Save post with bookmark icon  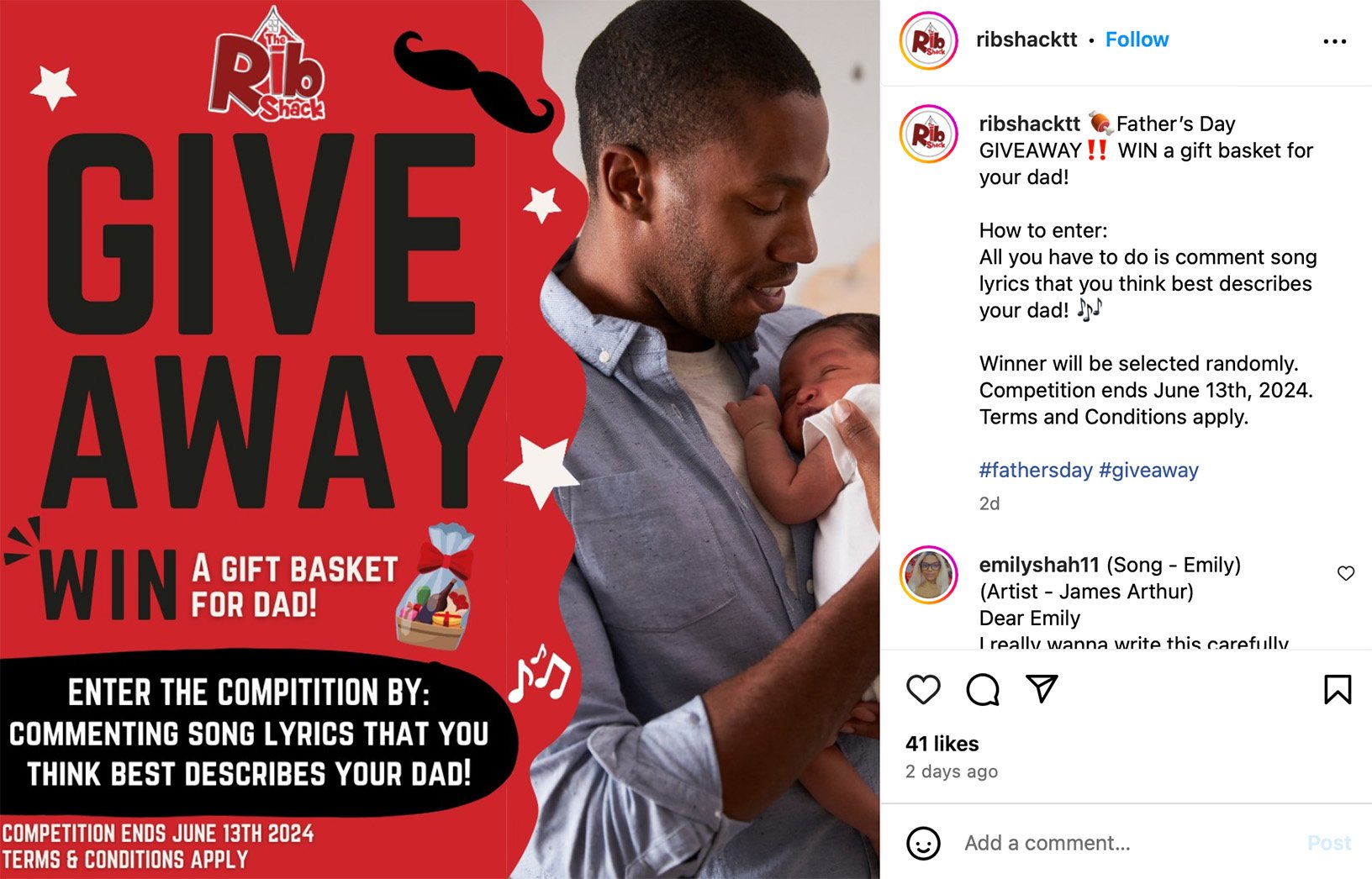point(1338,690)
